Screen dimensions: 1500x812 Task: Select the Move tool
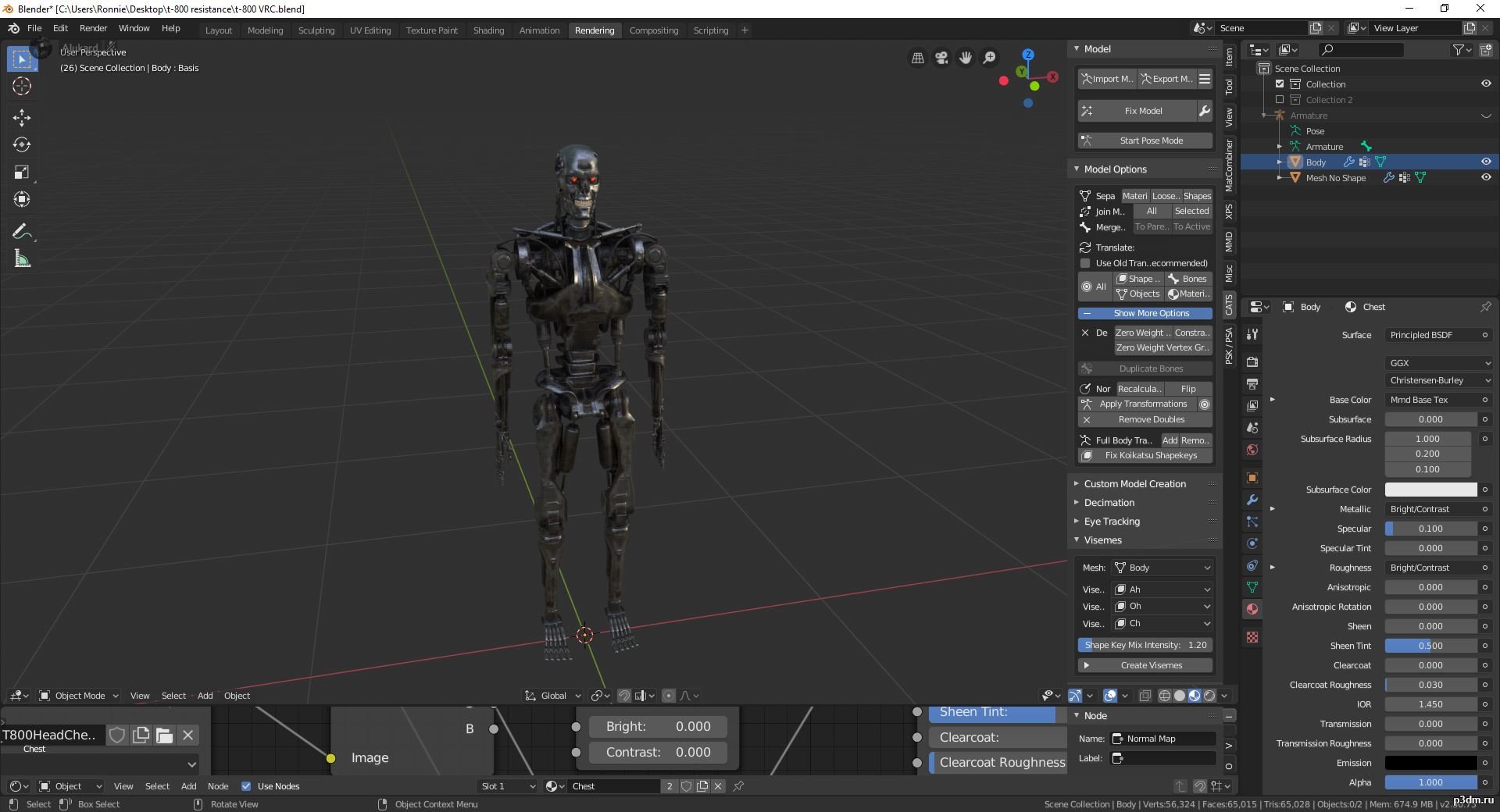[22, 118]
